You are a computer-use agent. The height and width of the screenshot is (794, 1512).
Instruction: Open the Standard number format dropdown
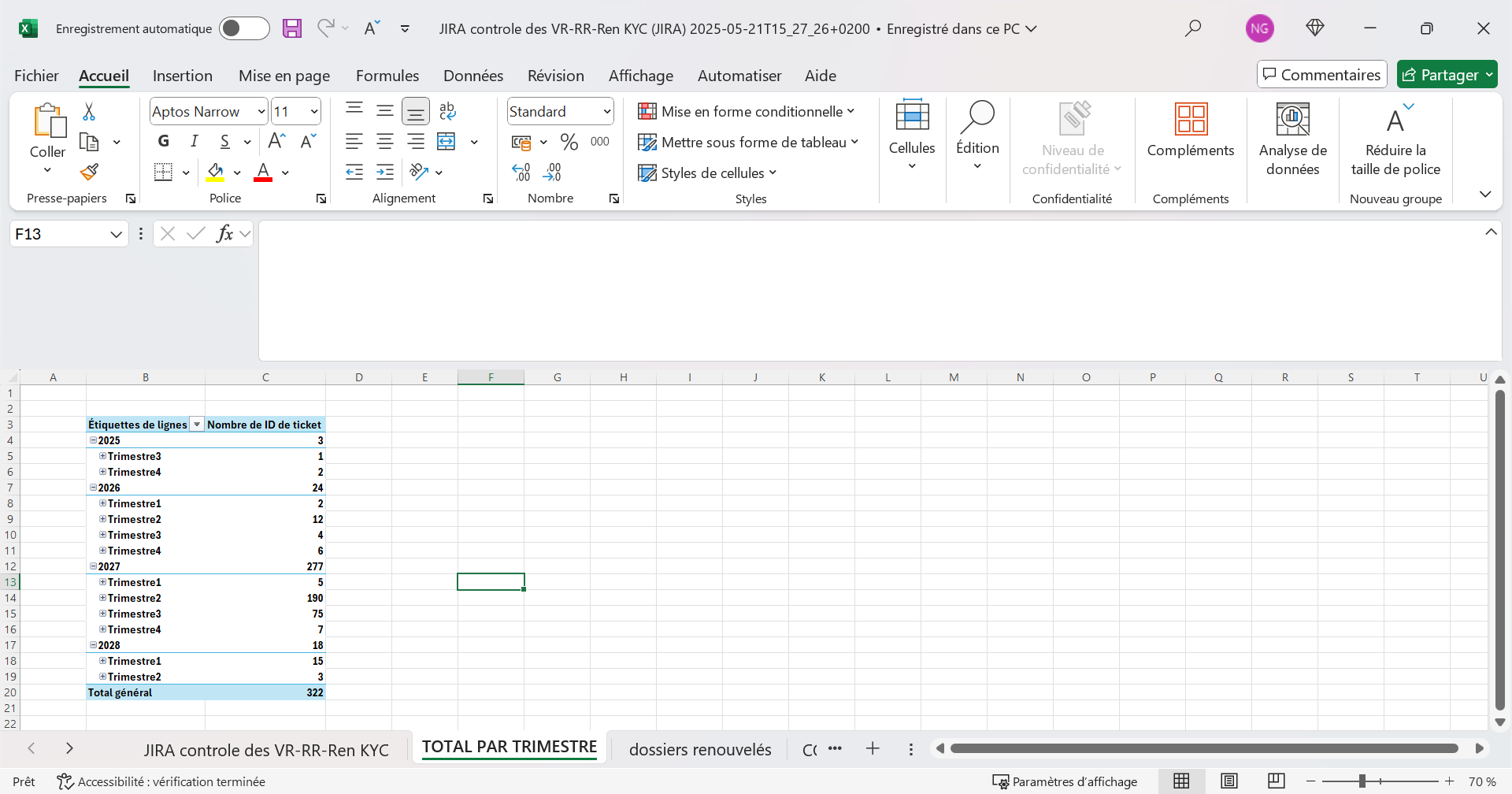607,112
